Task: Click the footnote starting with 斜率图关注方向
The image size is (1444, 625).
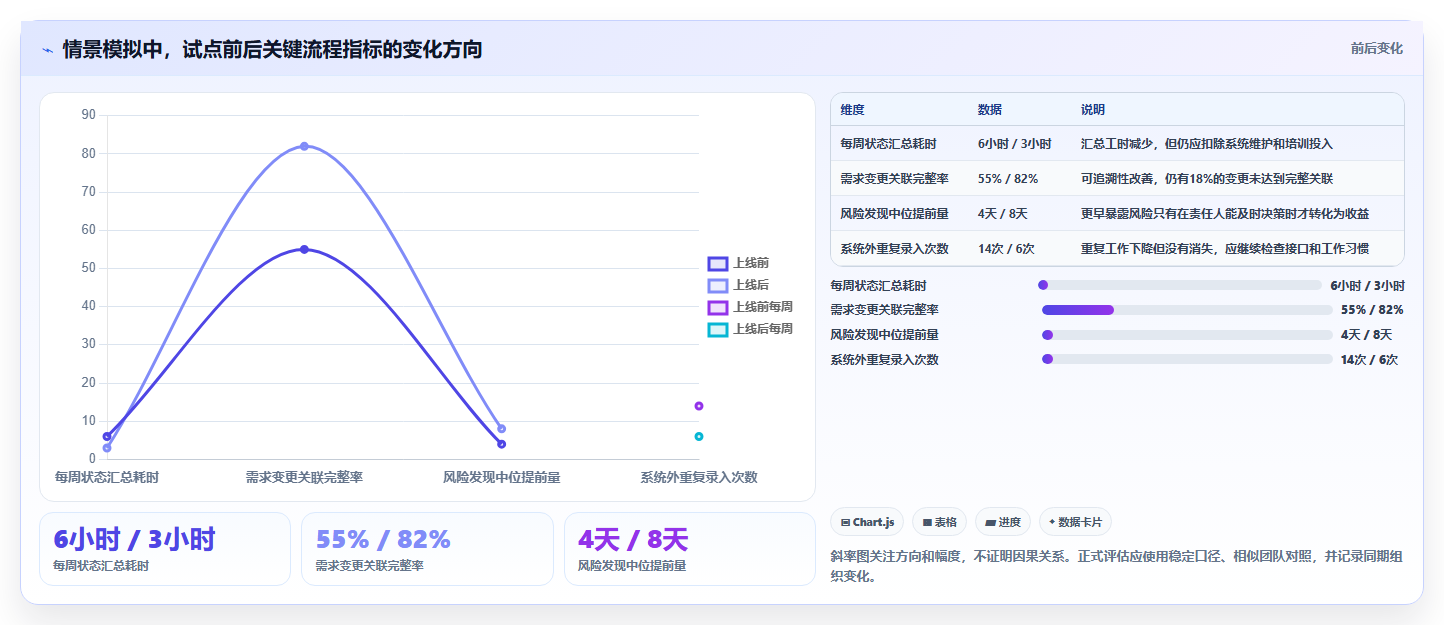Action: 1117,566
